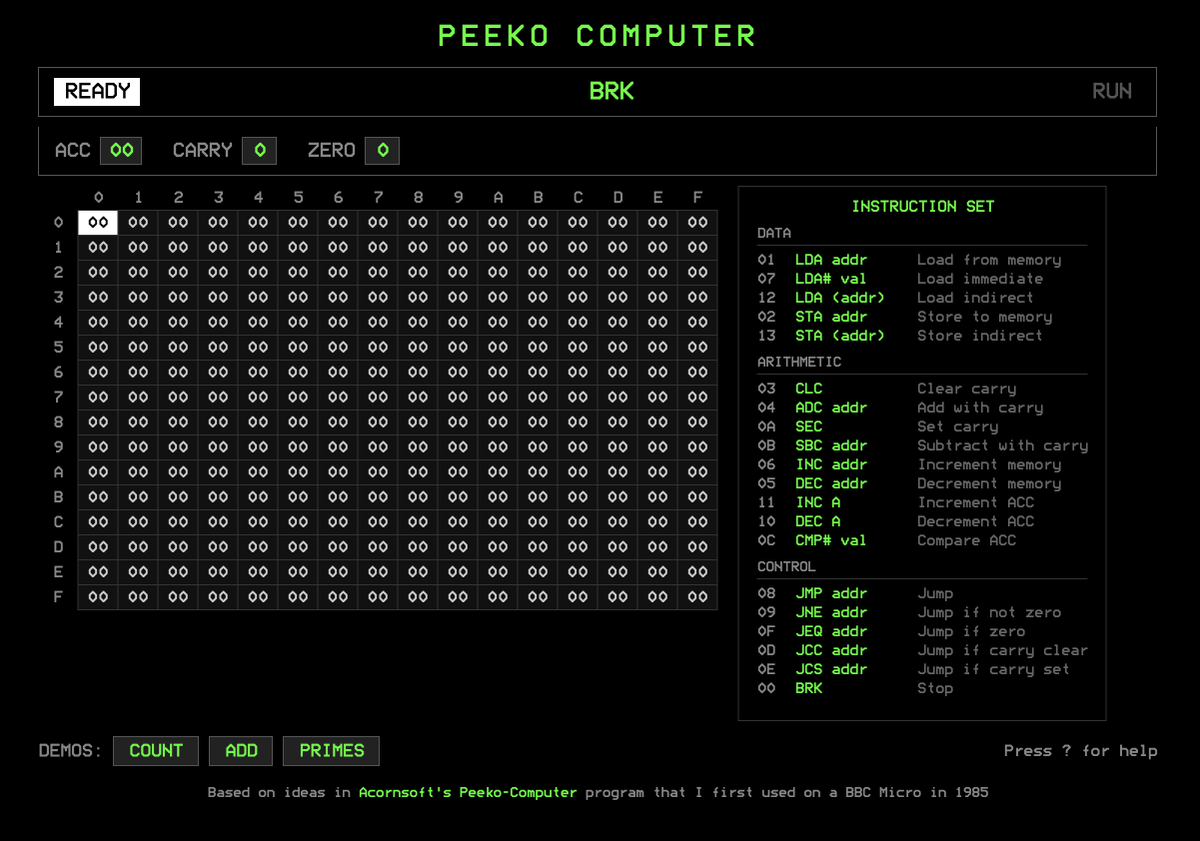The image size is (1200, 841).
Task: Select memory cell at row 0 column 0
Action: click(x=98, y=222)
